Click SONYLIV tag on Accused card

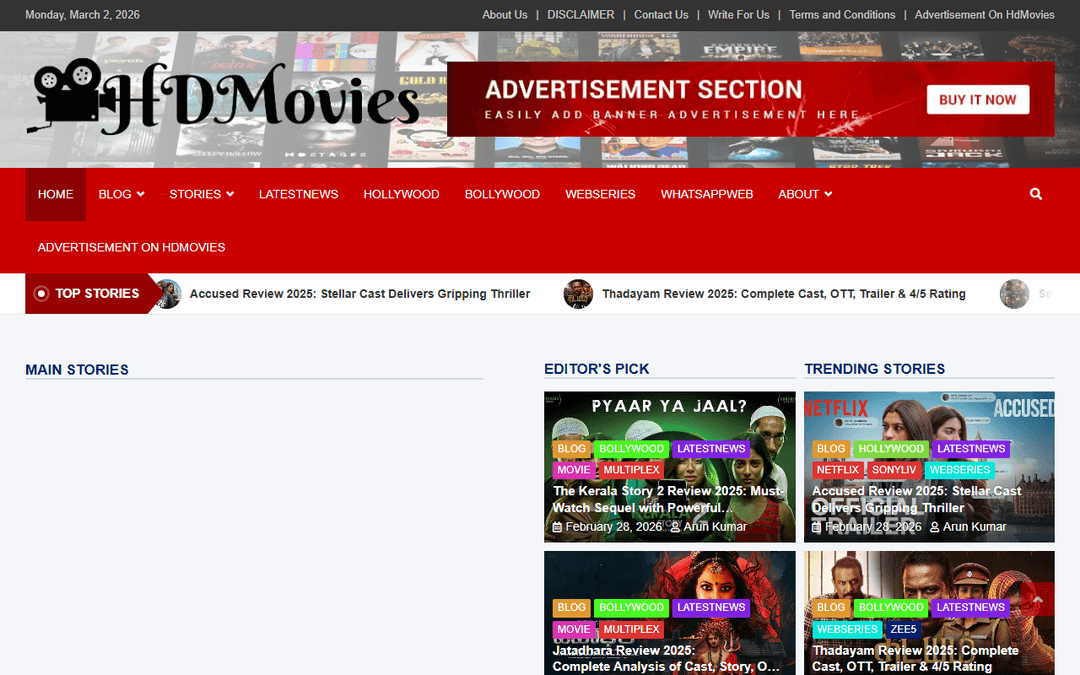point(894,470)
